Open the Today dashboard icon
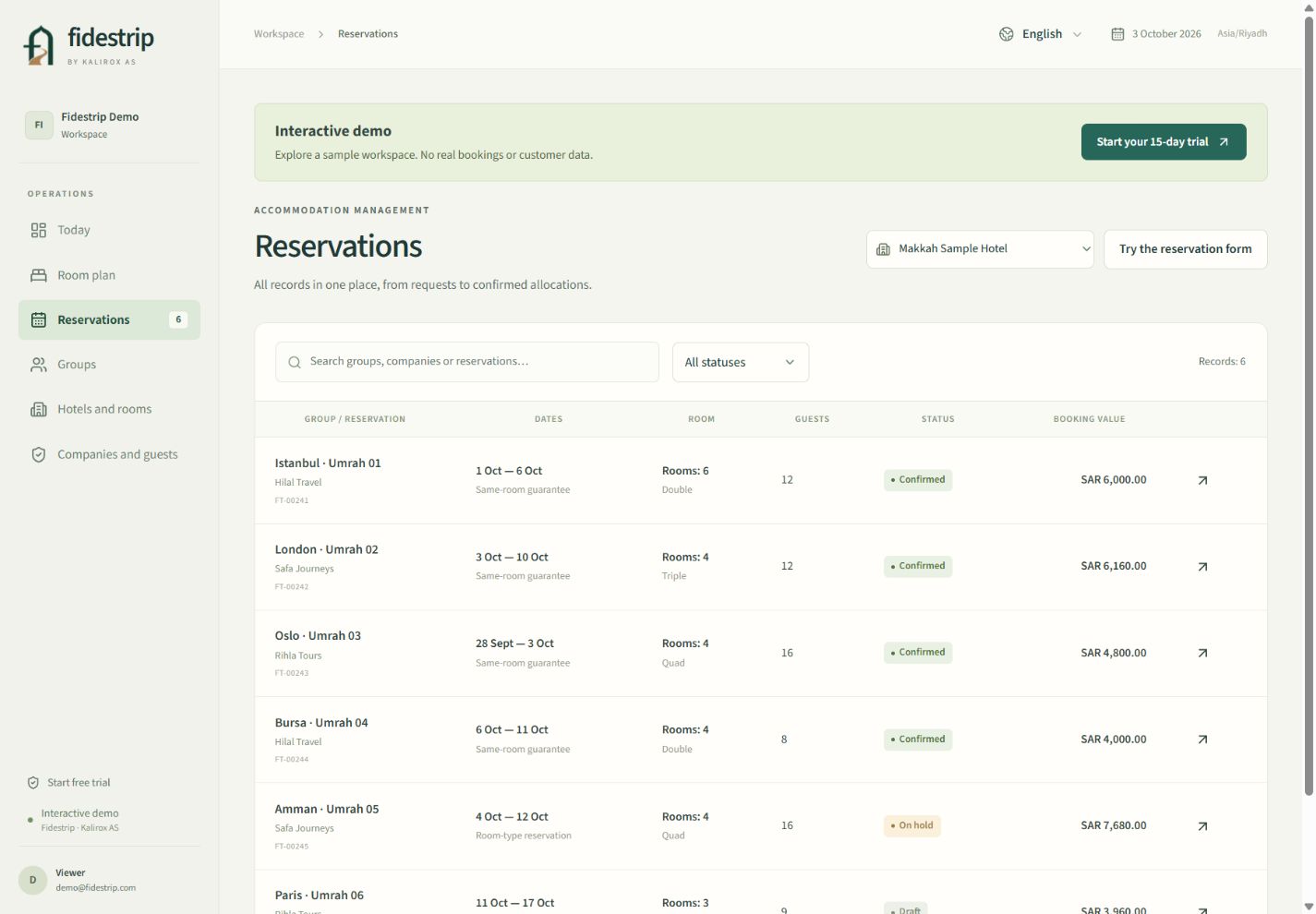The width and height of the screenshot is (1316, 914). point(38,230)
